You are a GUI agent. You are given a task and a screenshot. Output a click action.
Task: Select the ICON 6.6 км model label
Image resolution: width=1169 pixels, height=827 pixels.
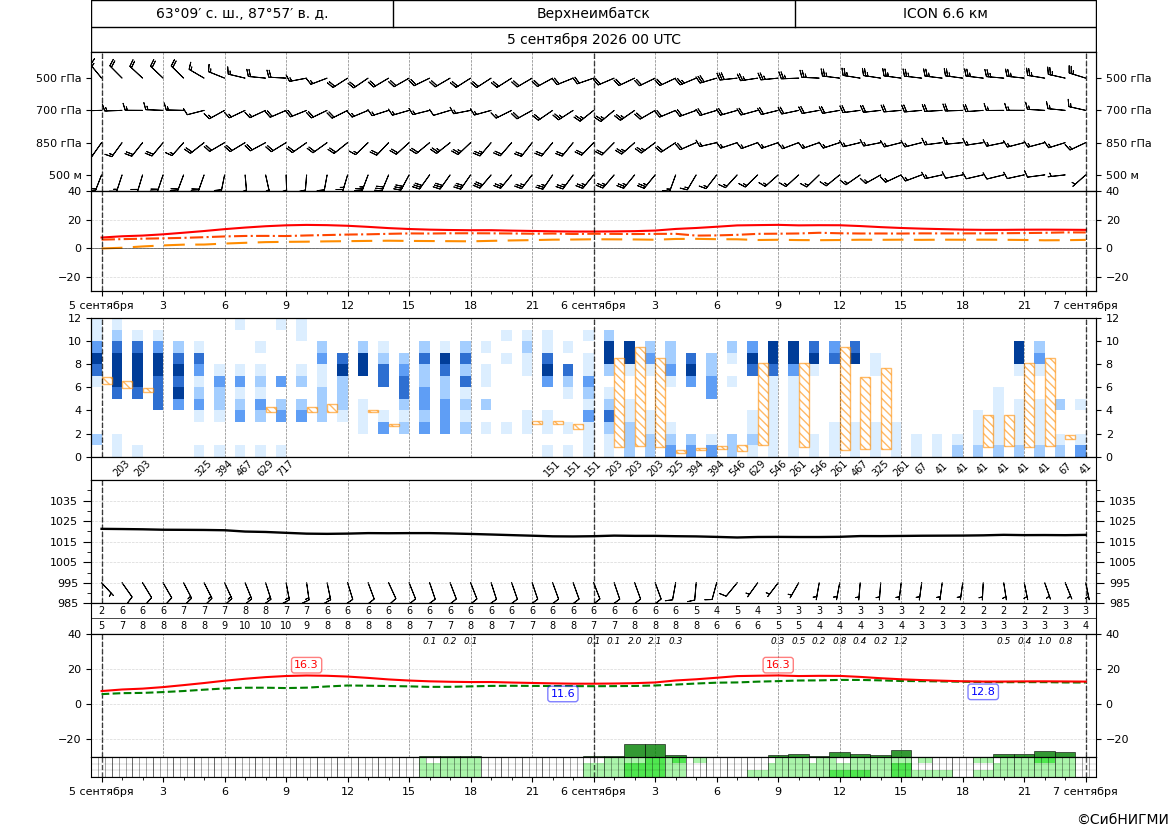945,13
